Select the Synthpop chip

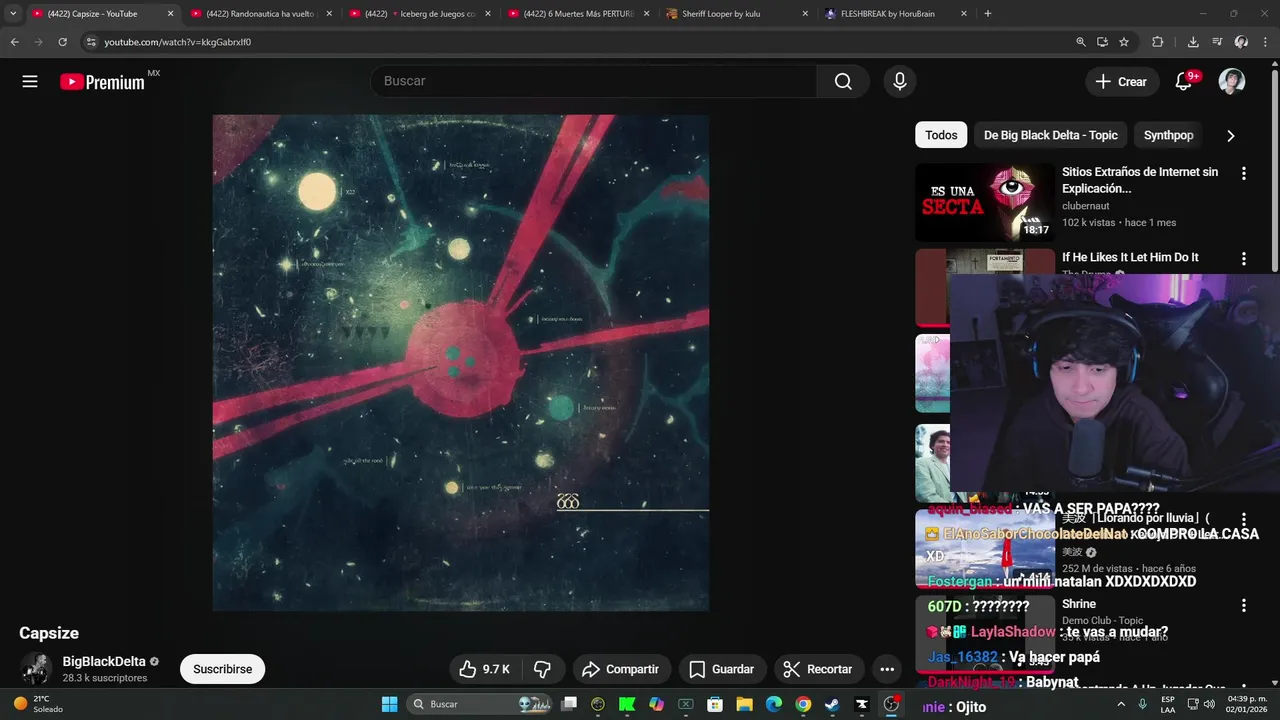tap(1168, 135)
